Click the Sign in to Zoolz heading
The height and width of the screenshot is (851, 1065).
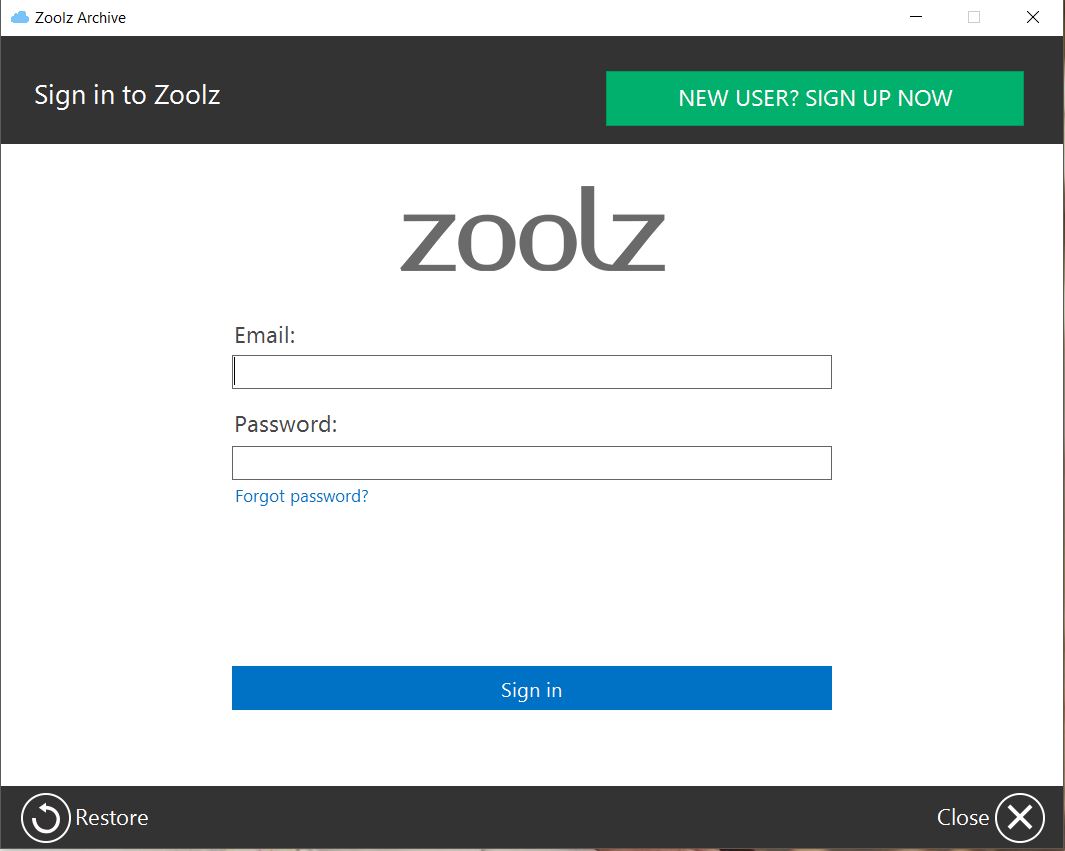pos(127,96)
